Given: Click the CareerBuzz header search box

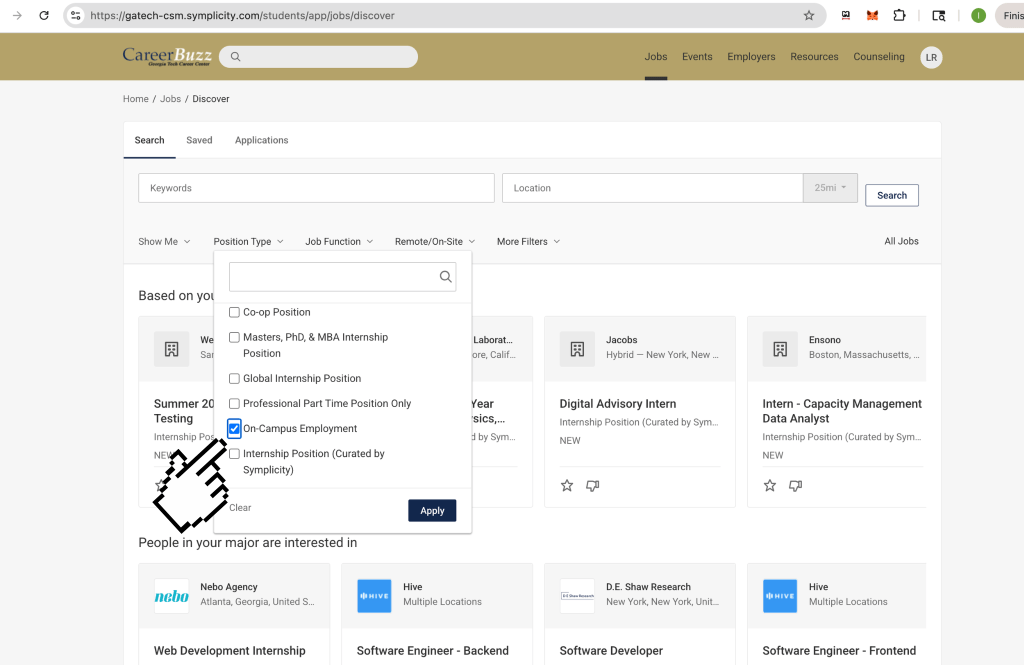Looking at the screenshot, I should [319, 57].
